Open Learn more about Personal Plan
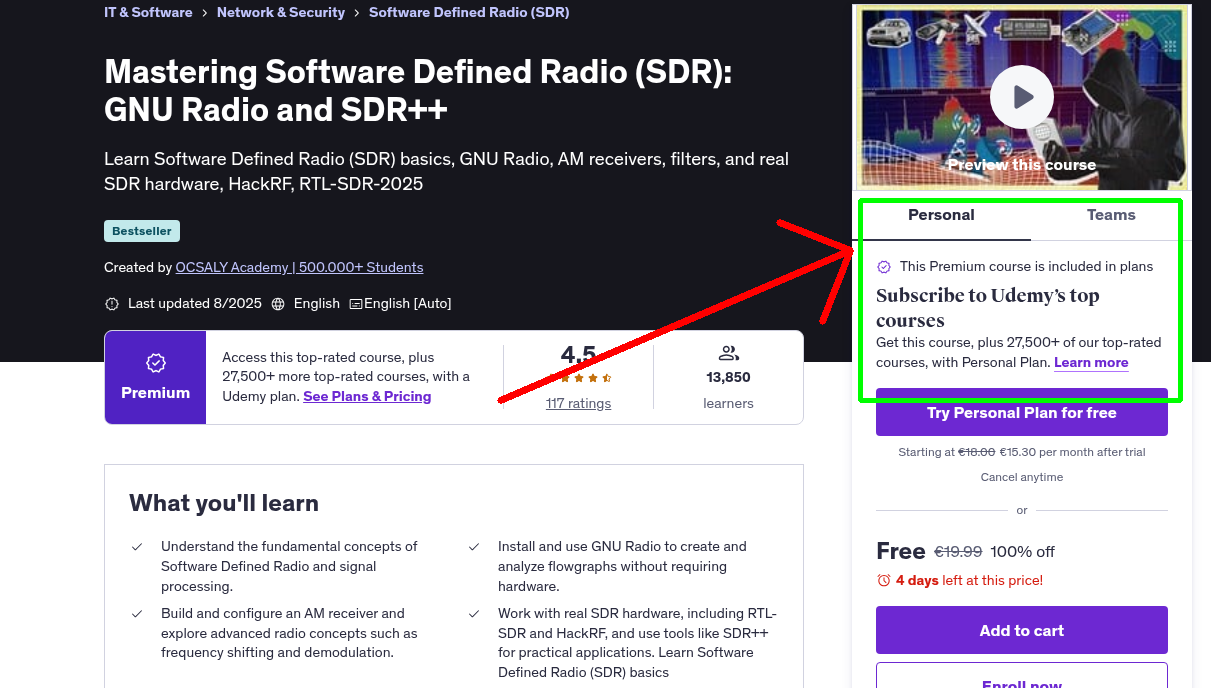This screenshot has width=1211, height=688. click(x=1091, y=362)
